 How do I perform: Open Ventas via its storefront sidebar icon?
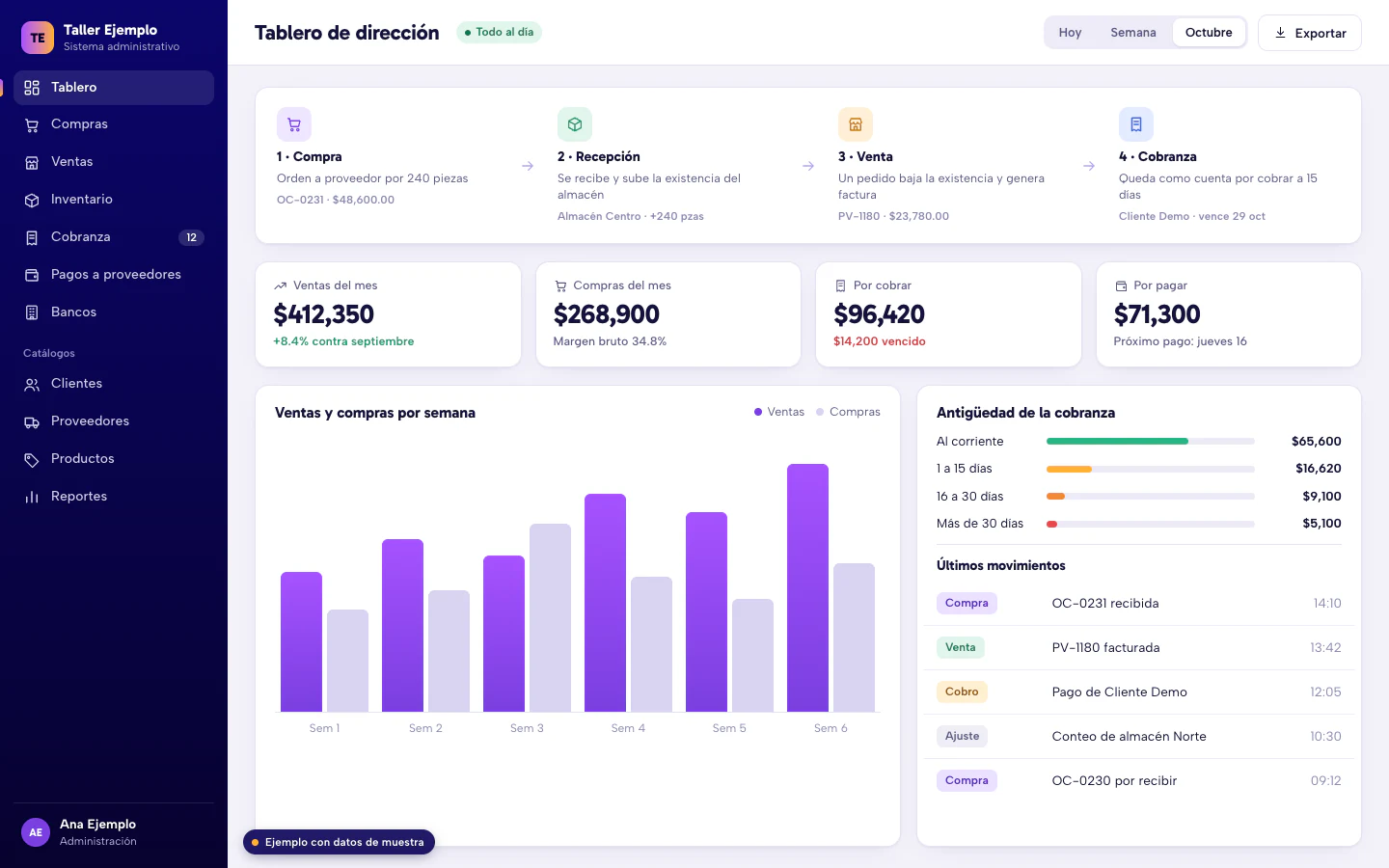(32, 162)
